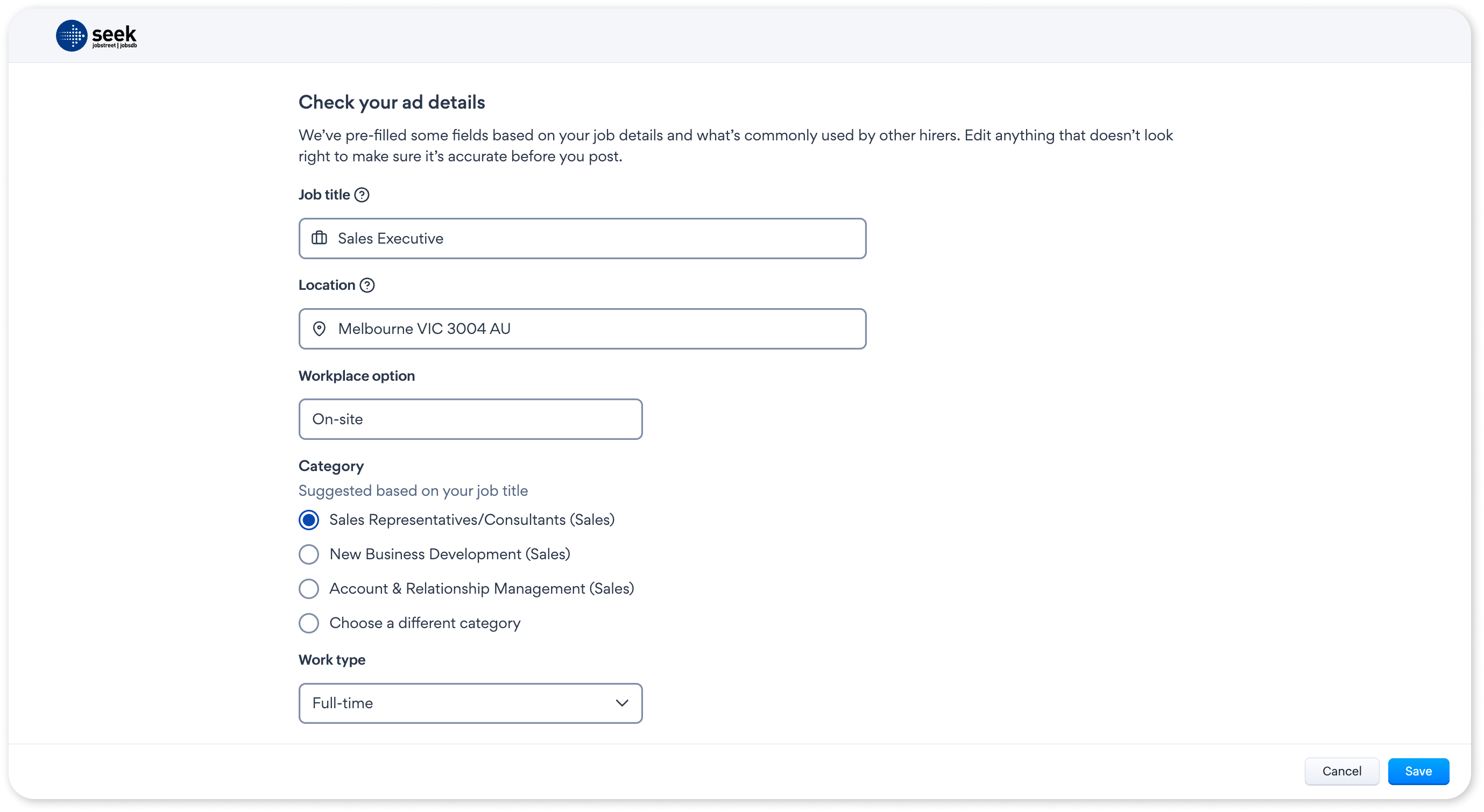The width and height of the screenshot is (1484, 812).
Task: Click the map pin icon in Location field
Action: [319, 329]
